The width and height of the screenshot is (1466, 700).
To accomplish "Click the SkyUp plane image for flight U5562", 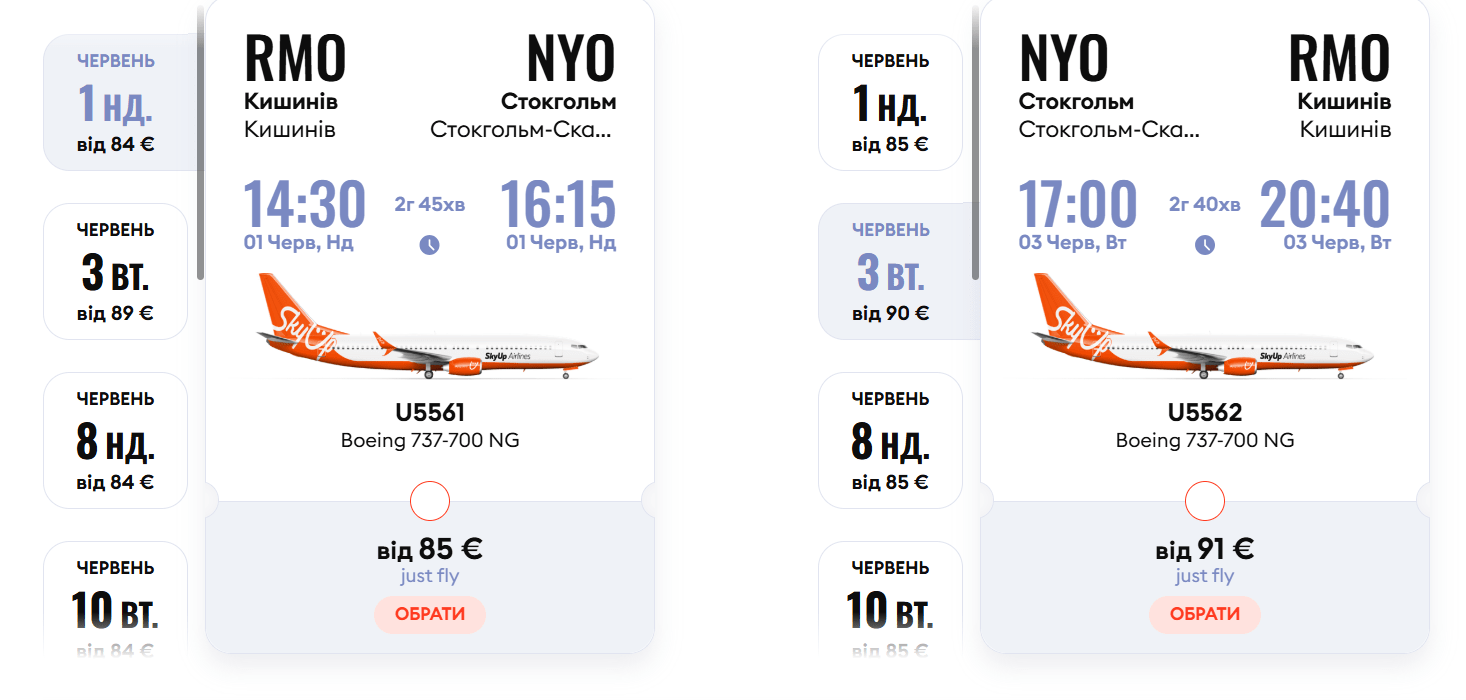I will click(x=1204, y=326).
